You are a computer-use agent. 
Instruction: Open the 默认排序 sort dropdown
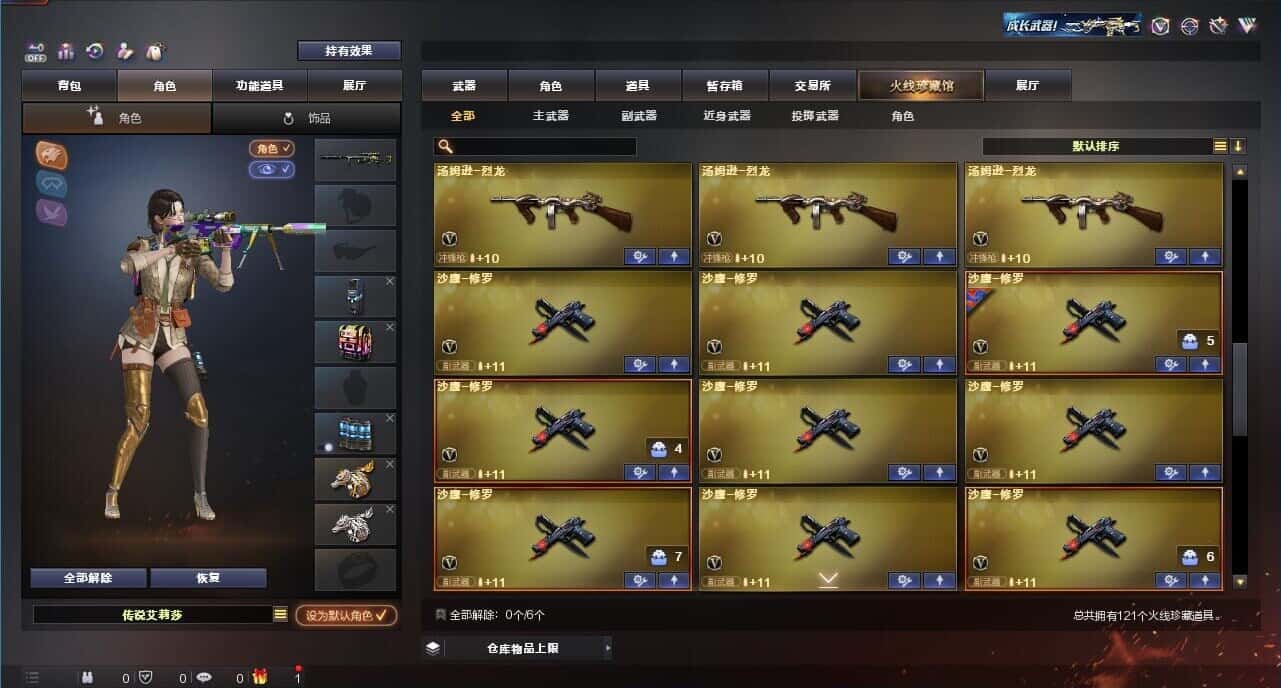coord(1097,146)
